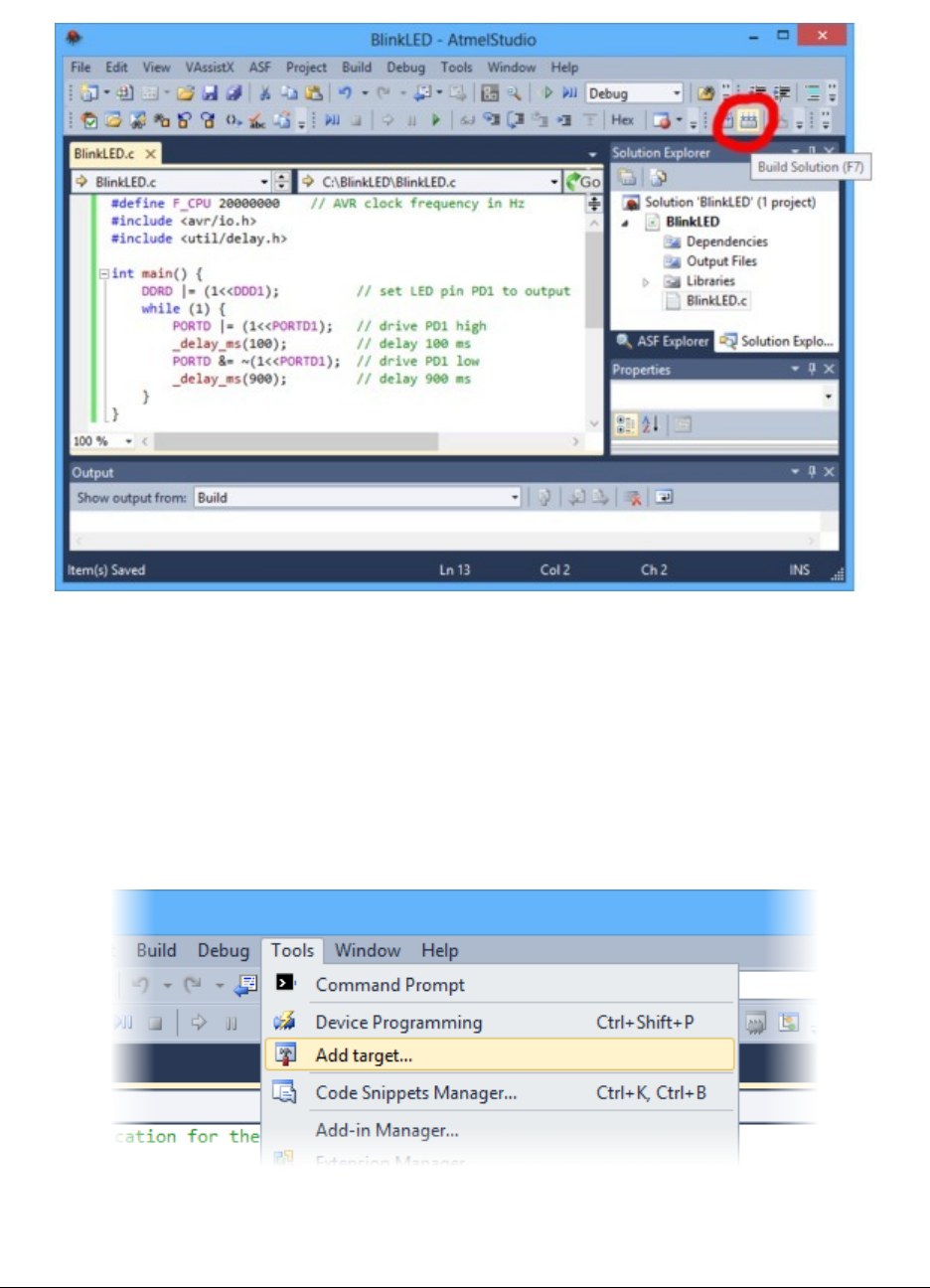Click the green Start Debugging arrow beside Debug combo
The width and height of the screenshot is (930, 1288).
click(547, 93)
